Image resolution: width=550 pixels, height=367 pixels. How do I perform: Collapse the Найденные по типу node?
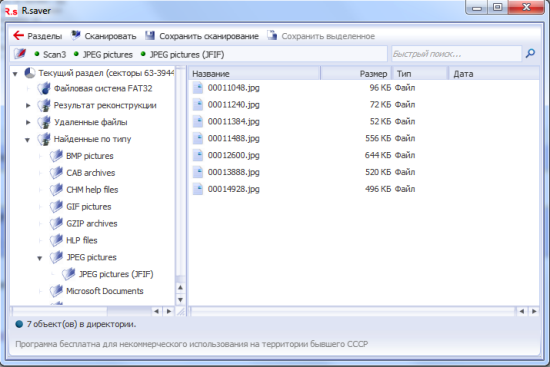(x=27, y=140)
